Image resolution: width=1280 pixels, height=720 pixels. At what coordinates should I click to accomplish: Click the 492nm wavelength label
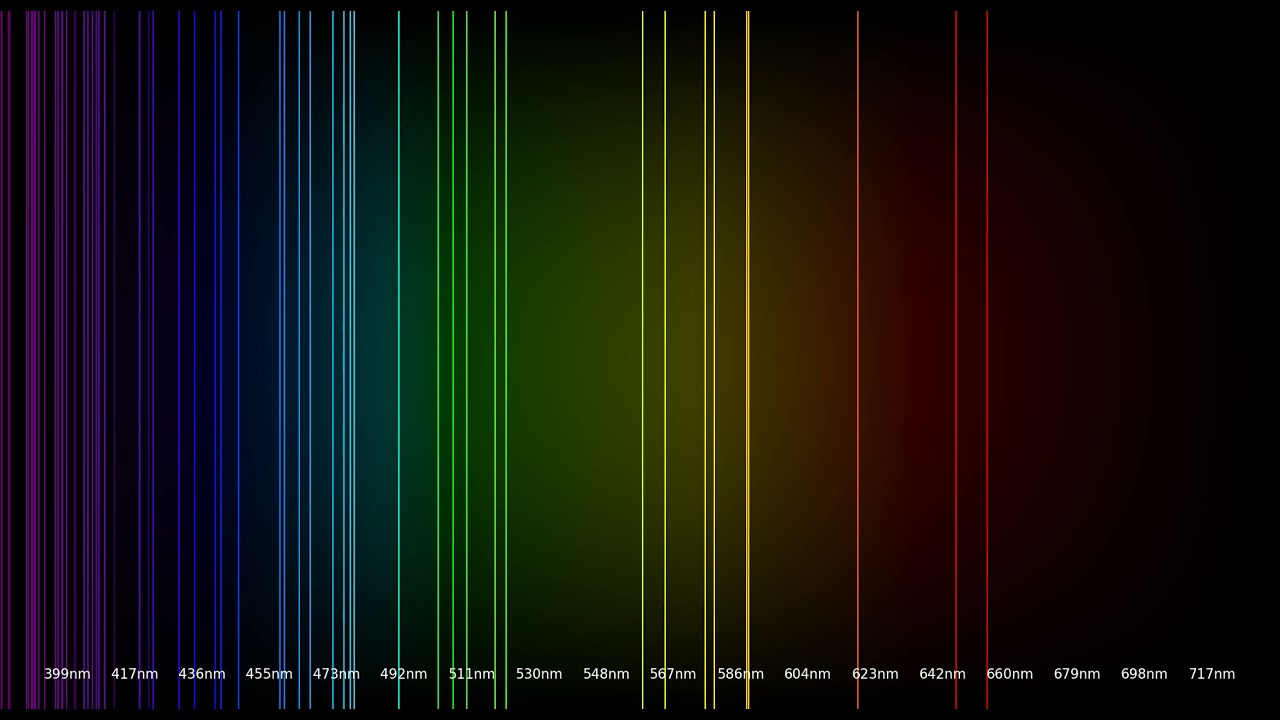coord(403,674)
